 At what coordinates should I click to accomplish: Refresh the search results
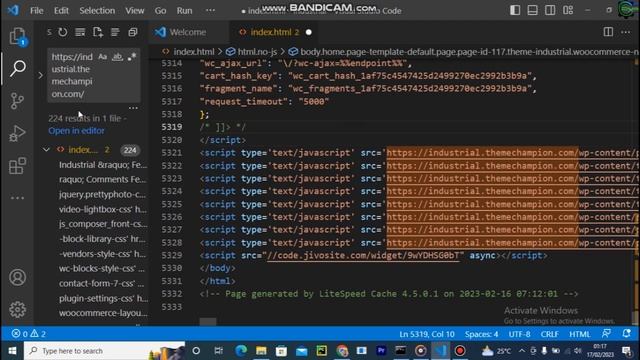62,32
